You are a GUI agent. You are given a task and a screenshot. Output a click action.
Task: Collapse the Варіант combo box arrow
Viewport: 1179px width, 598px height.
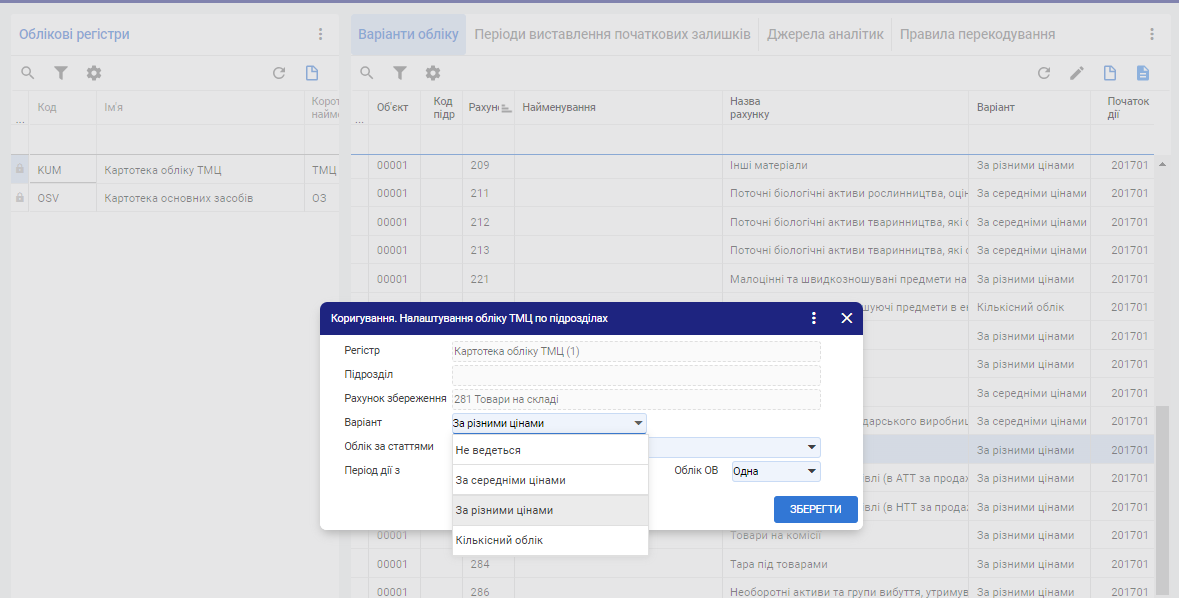638,424
